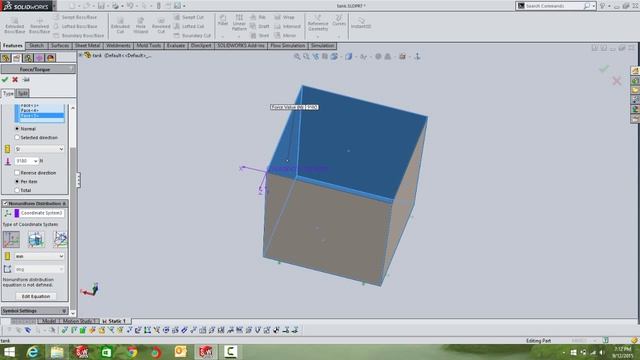Click Boundary Cut tool

point(192,36)
